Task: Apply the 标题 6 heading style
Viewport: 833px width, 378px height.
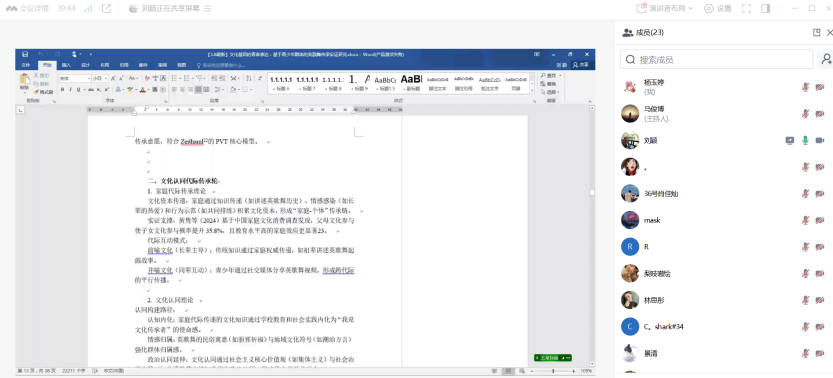Action: coord(280,83)
